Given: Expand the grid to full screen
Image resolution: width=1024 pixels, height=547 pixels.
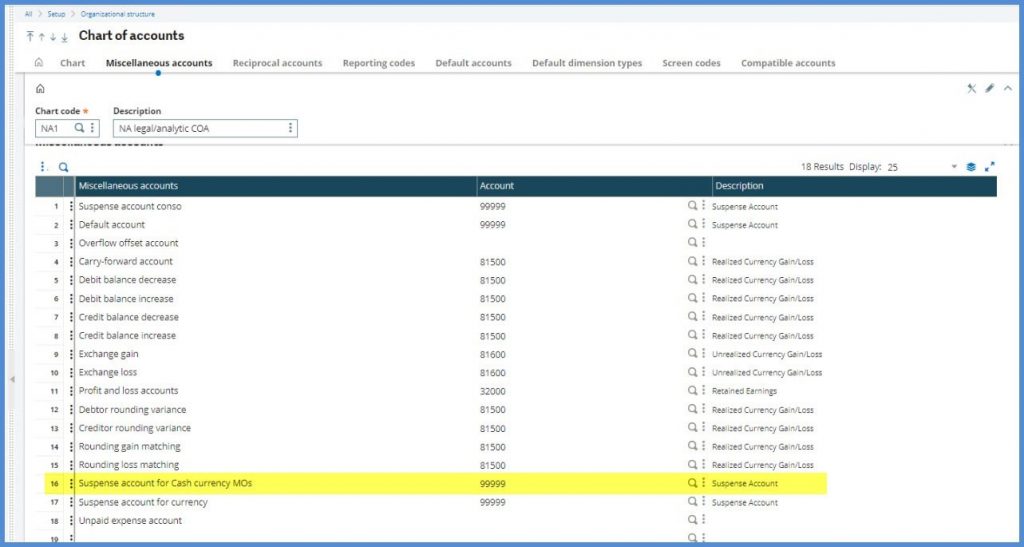Looking at the screenshot, I should 990,167.
